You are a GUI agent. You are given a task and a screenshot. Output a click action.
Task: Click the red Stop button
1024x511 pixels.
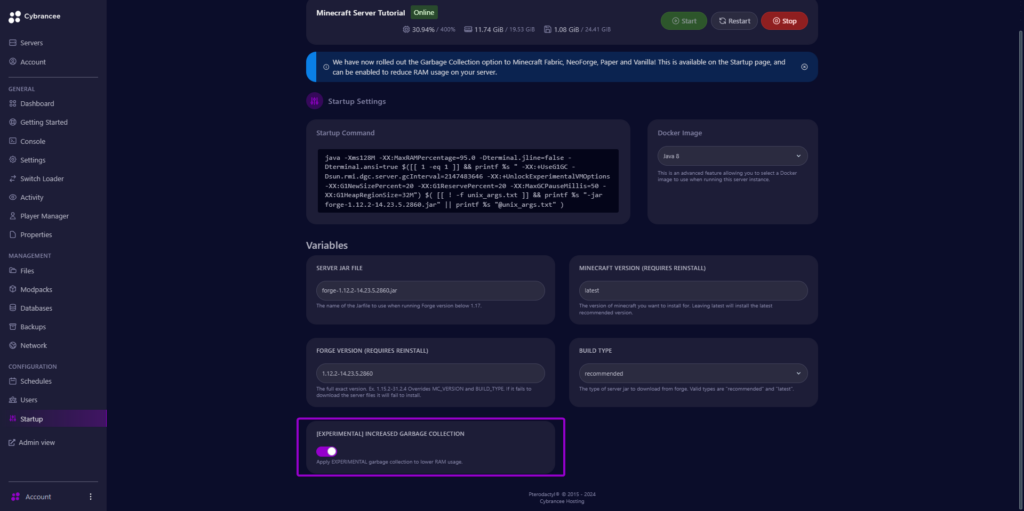[x=784, y=21]
